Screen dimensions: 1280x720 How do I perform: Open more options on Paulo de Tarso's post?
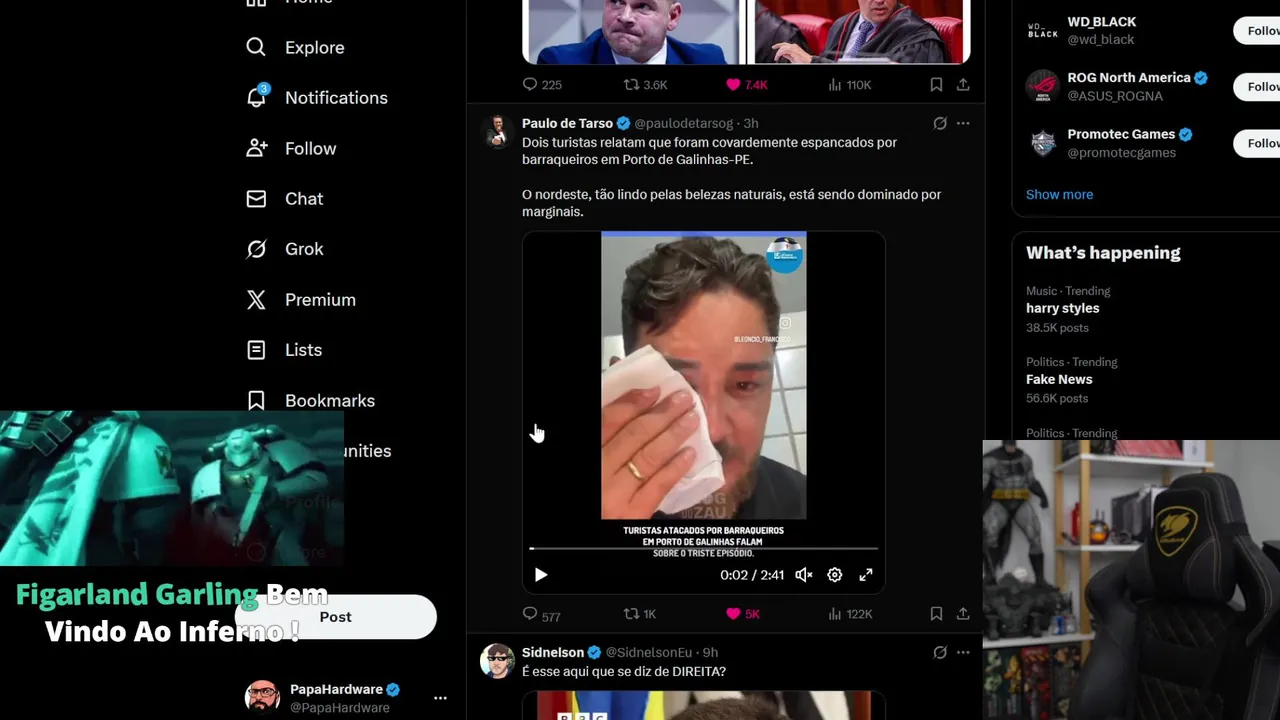[x=963, y=123]
